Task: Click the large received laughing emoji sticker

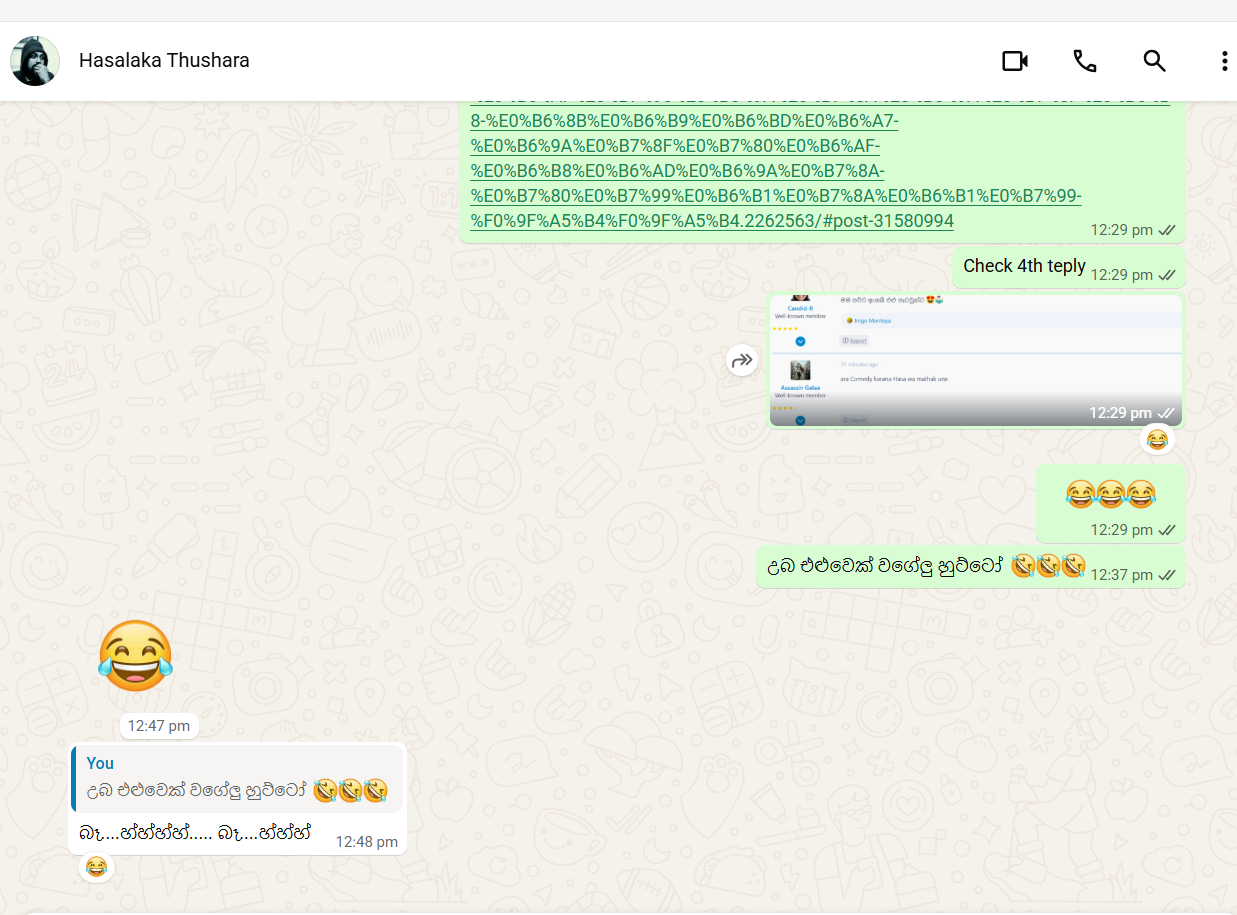Action: click(135, 656)
